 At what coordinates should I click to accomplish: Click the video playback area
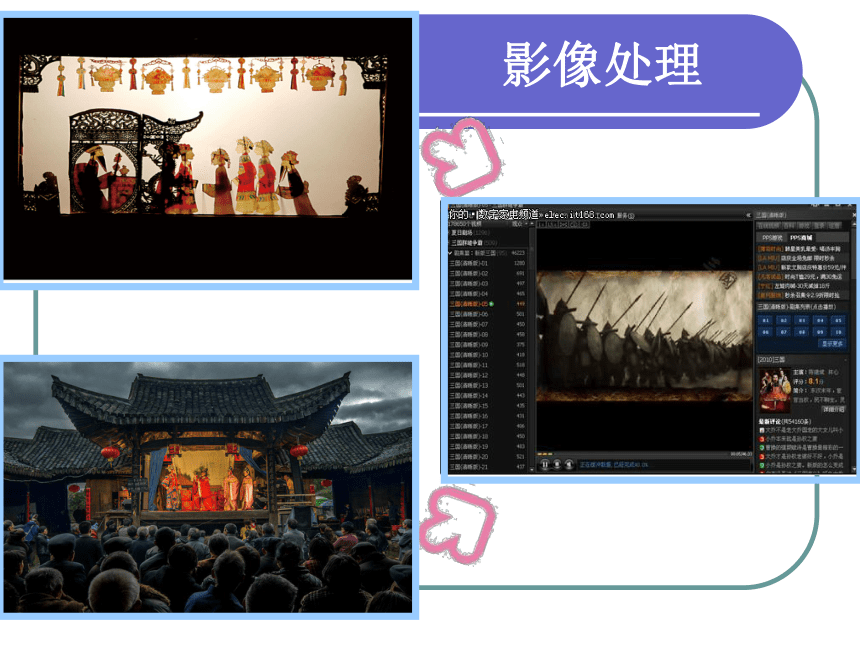click(644, 335)
